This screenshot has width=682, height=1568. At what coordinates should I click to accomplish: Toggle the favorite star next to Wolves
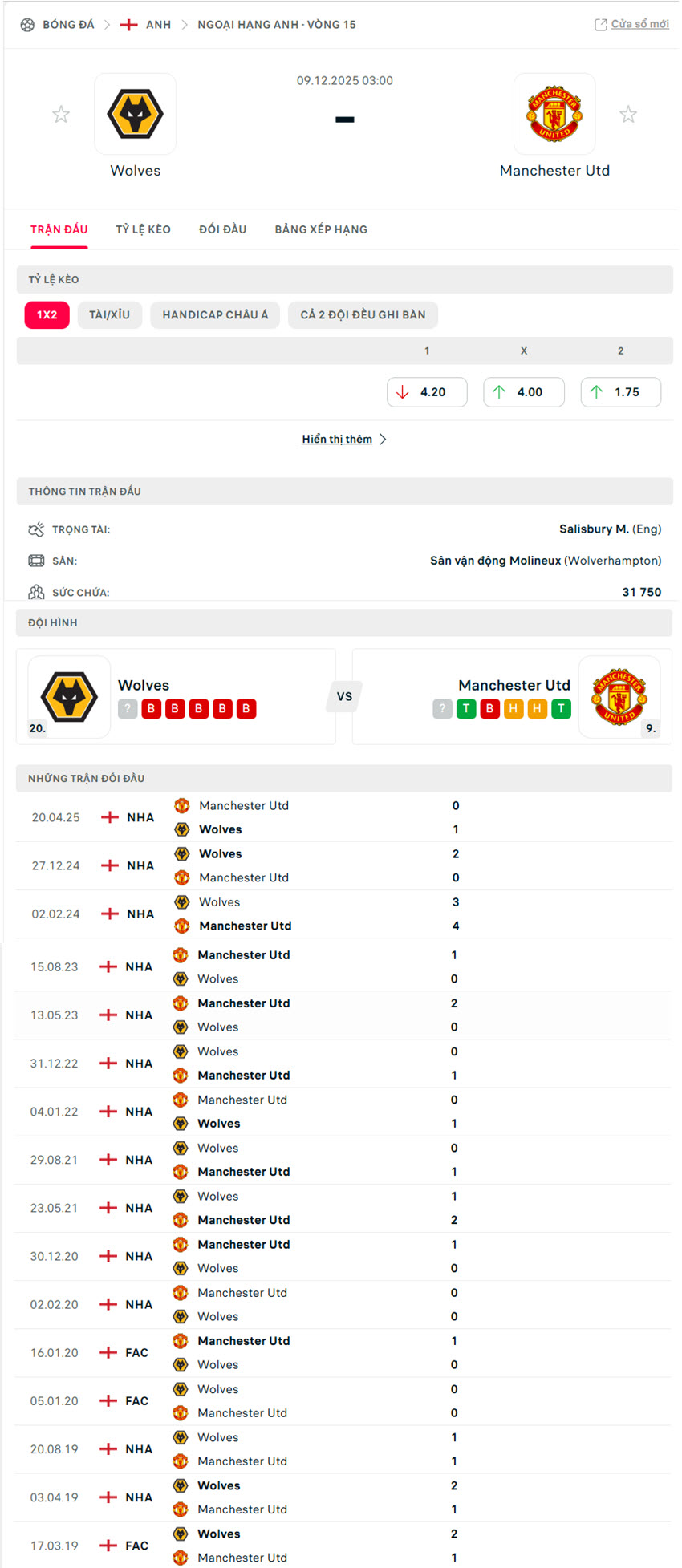61,115
